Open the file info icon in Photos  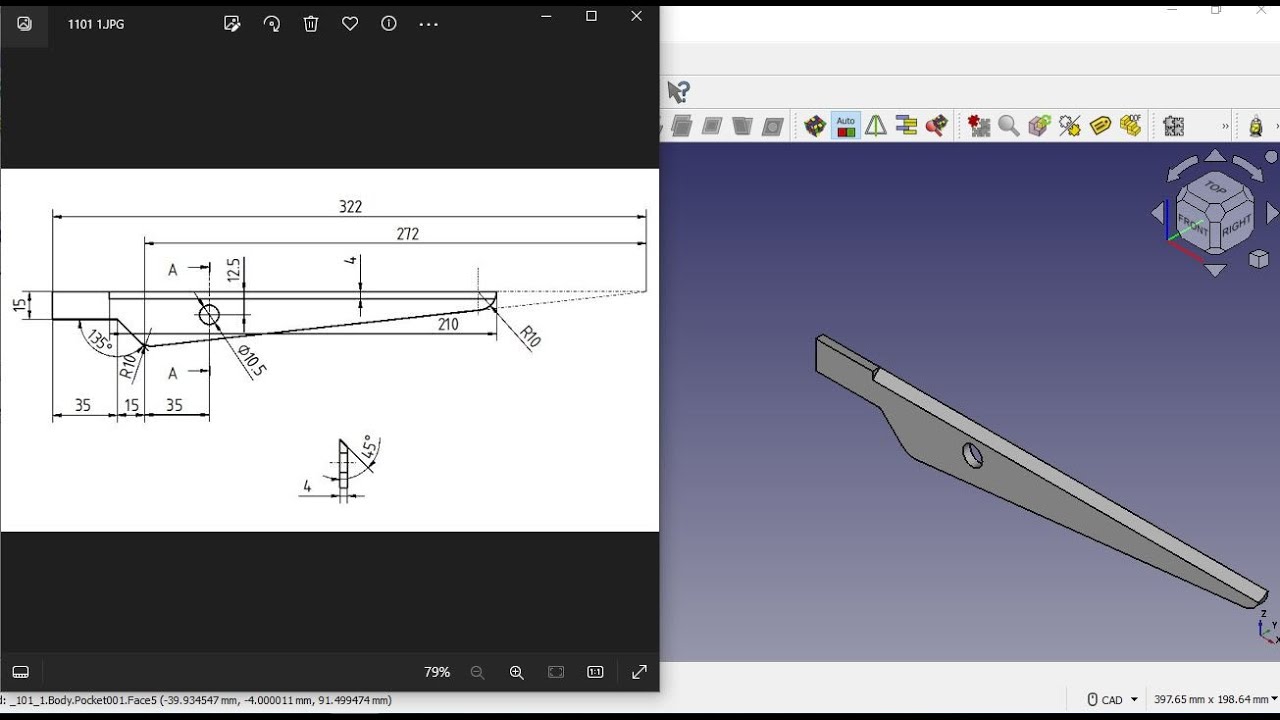click(389, 24)
